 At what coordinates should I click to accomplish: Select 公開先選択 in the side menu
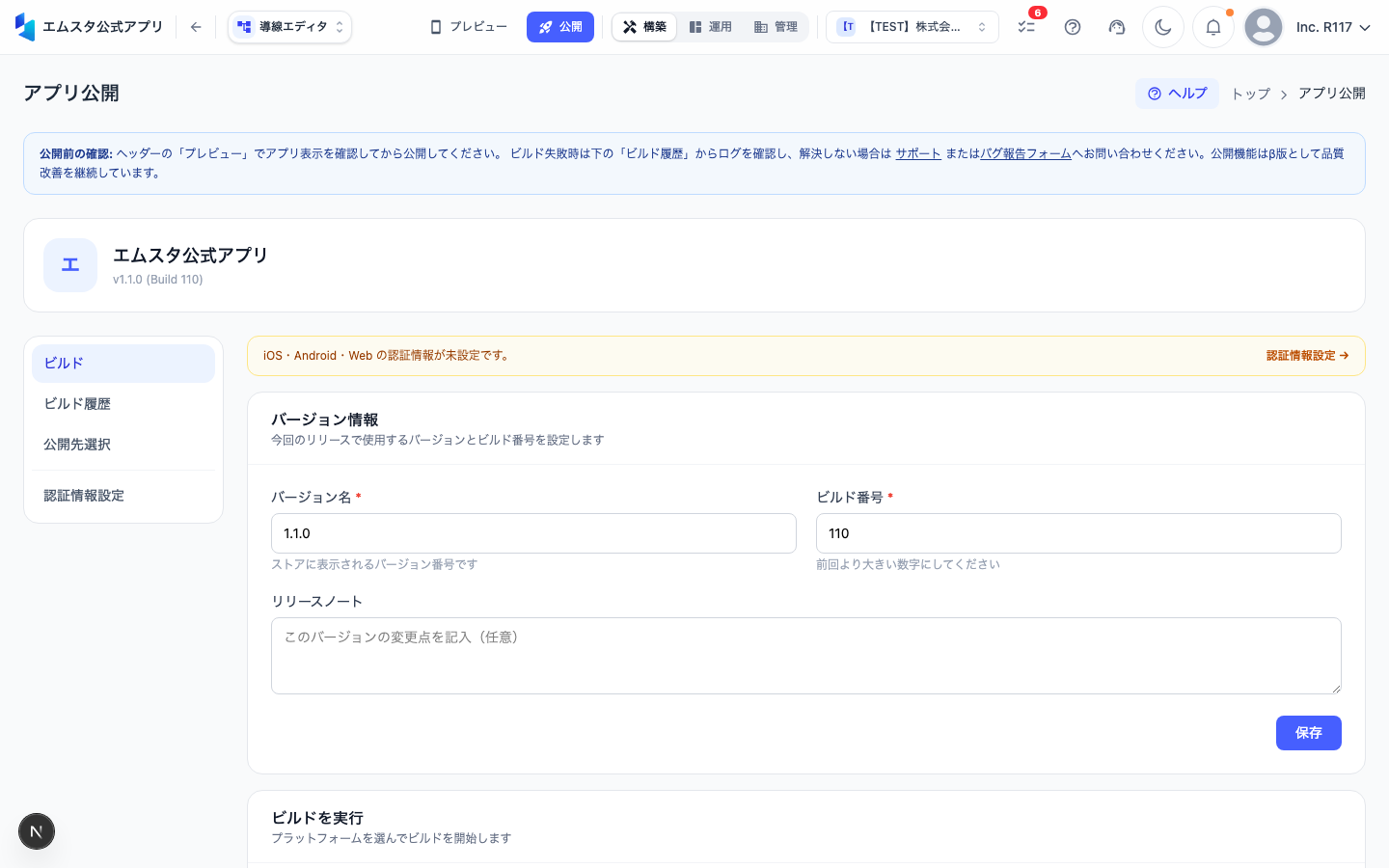[x=123, y=445]
